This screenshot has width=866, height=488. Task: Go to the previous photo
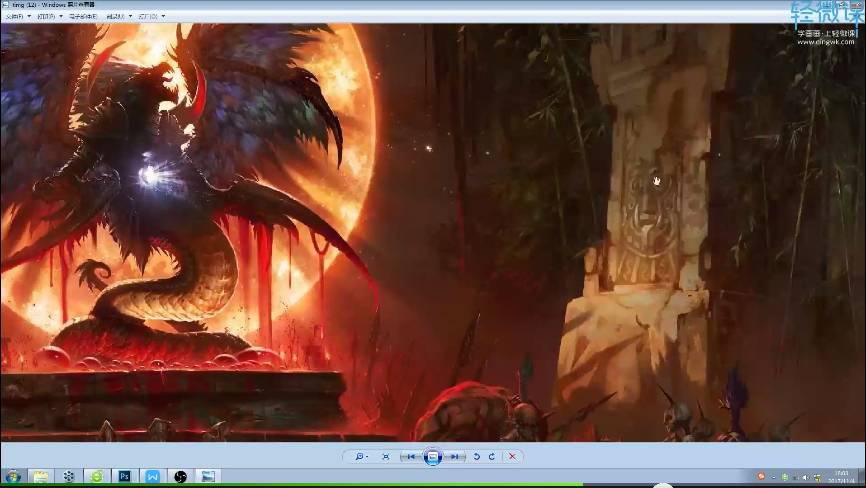(410, 457)
